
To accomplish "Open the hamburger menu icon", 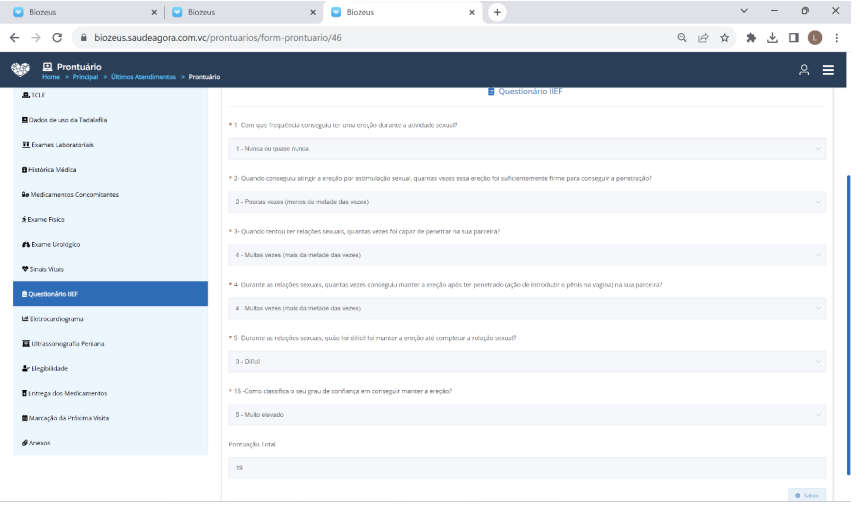I will (828, 70).
